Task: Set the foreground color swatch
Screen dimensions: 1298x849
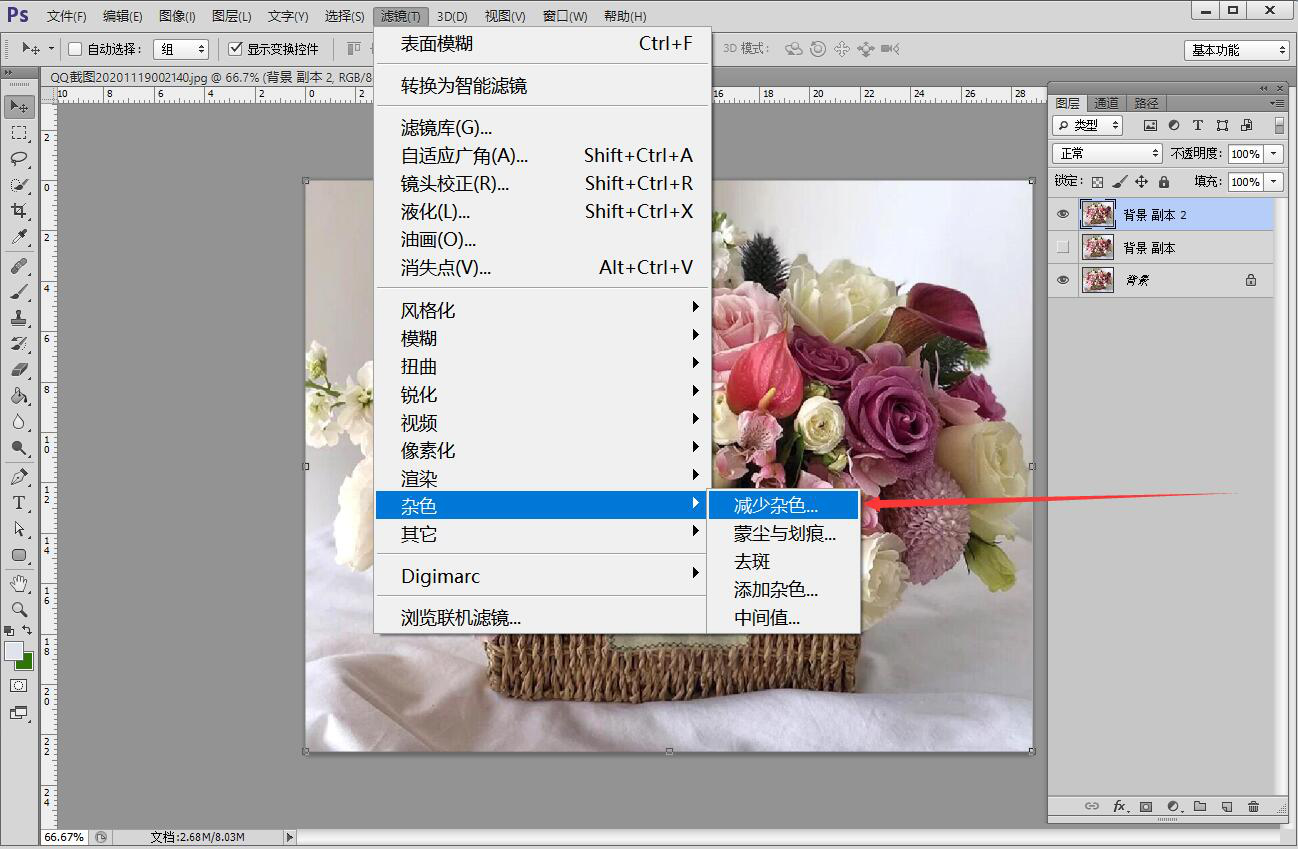Action: 14,651
